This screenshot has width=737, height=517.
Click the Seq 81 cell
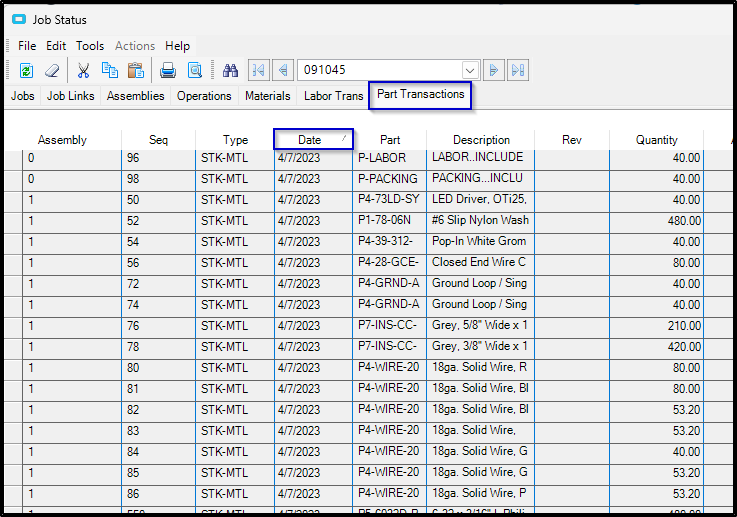158,389
